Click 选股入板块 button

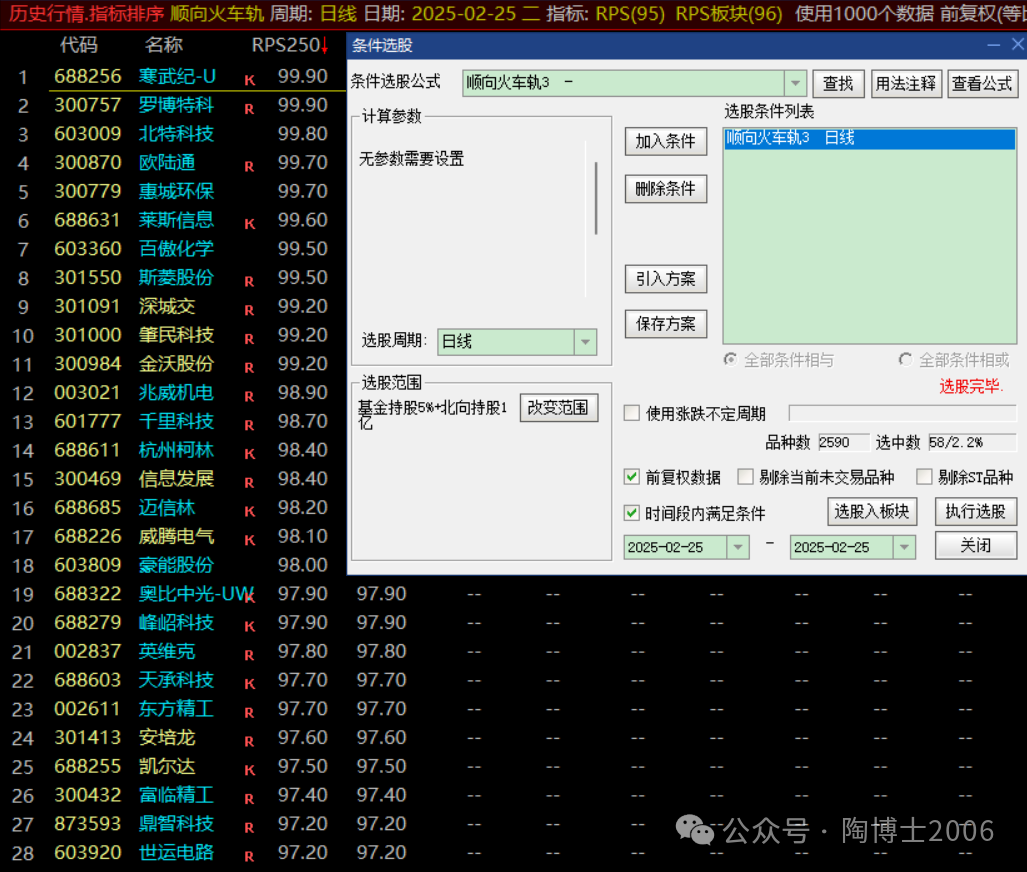(x=872, y=511)
